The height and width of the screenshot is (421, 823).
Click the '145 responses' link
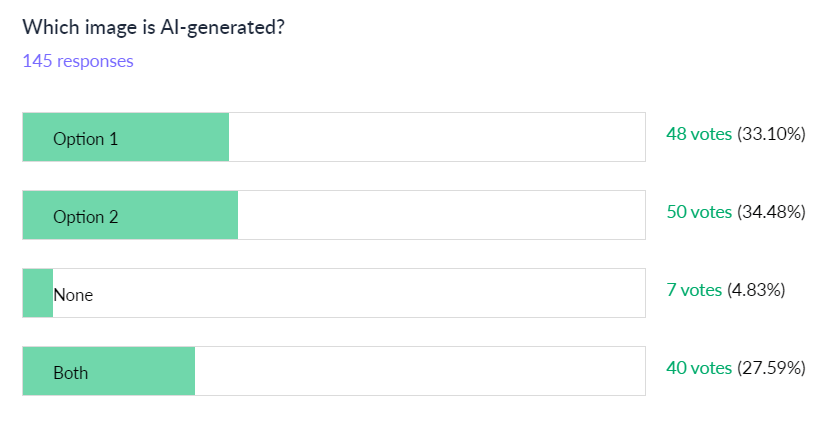point(78,61)
